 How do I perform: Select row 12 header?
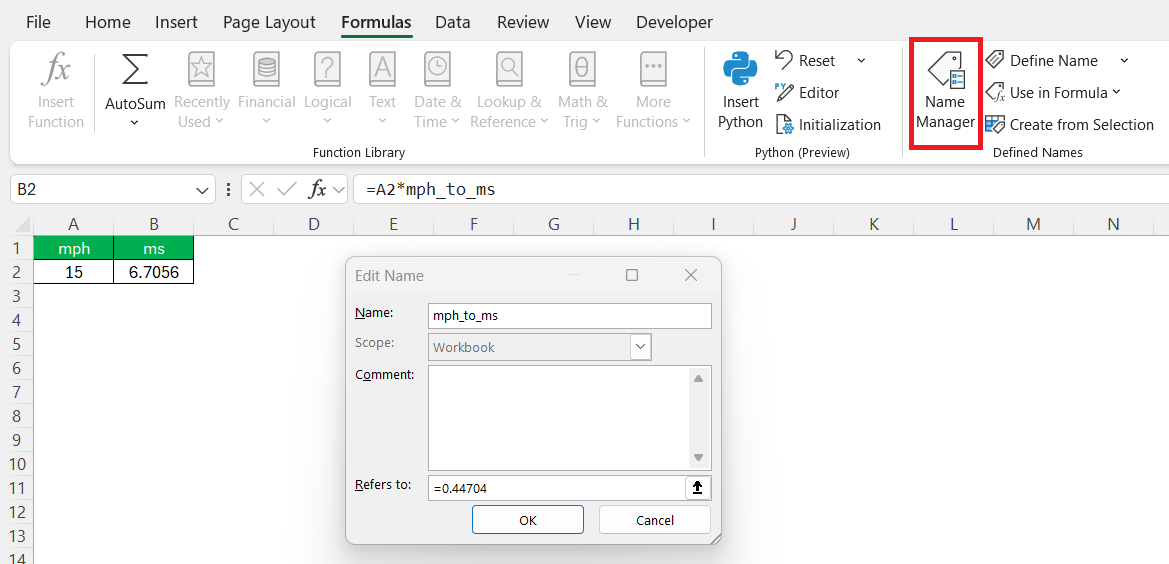[x=16, y=512]
